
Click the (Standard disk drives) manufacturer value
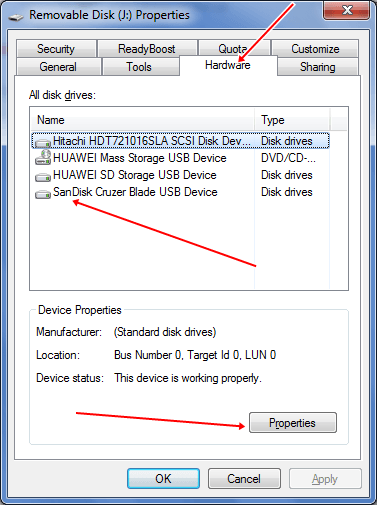click(165, 332)
